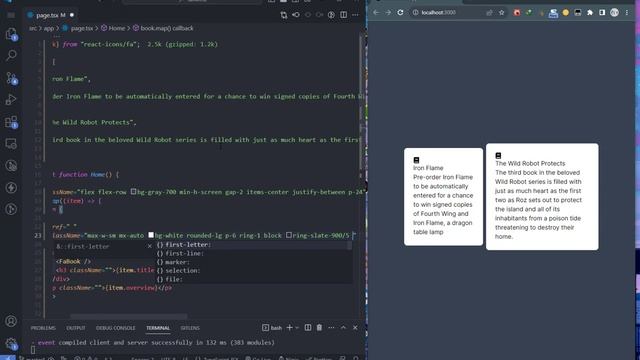Screen dimensions: 640x360
Task: Open the Manage gear menu
Action: tap(11, 343)
